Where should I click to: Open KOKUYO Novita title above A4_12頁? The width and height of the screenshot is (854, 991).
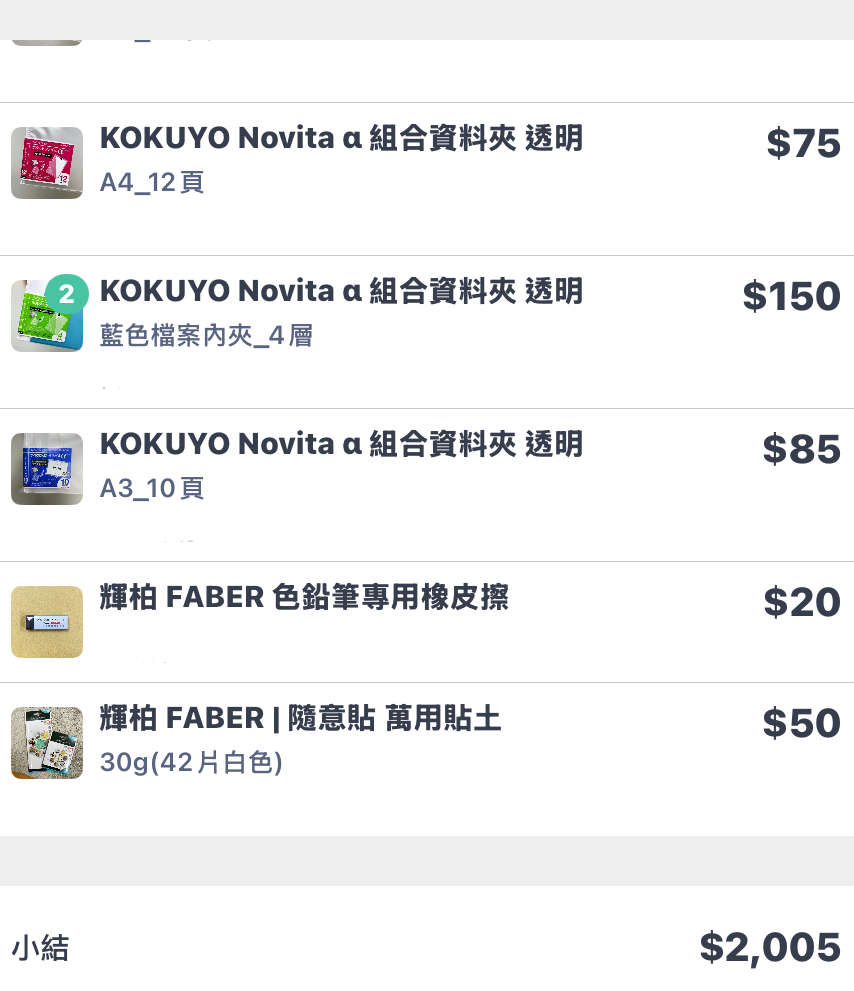[341, 139]
